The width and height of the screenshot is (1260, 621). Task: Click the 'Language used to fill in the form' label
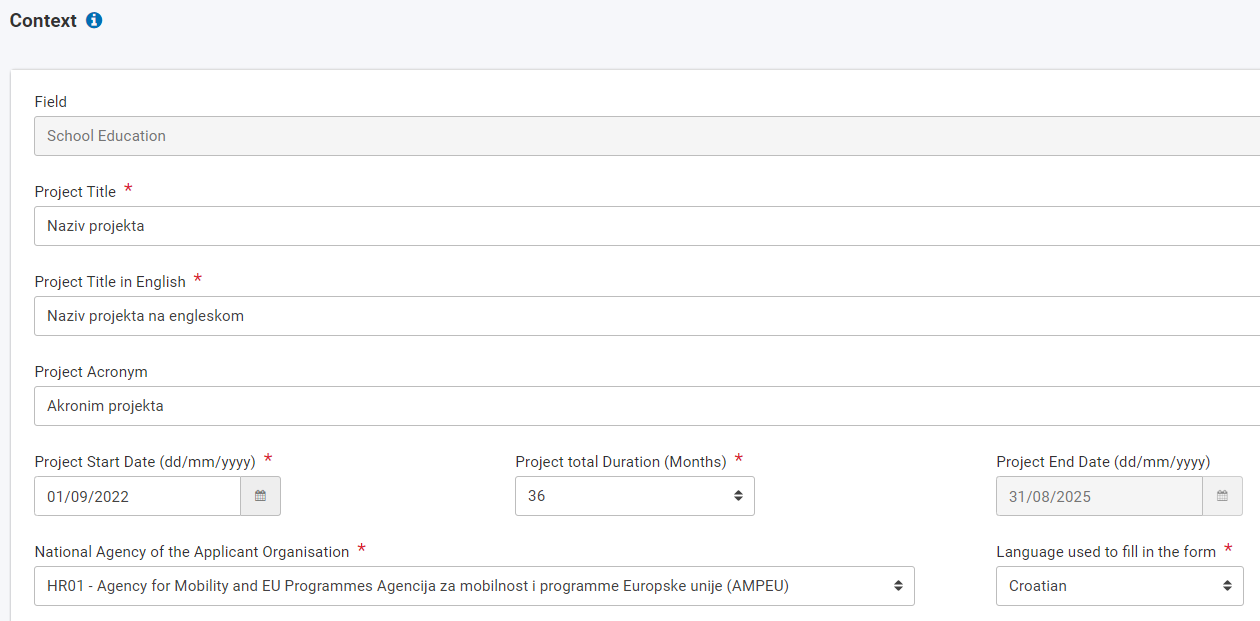[x=1105, y=552]
